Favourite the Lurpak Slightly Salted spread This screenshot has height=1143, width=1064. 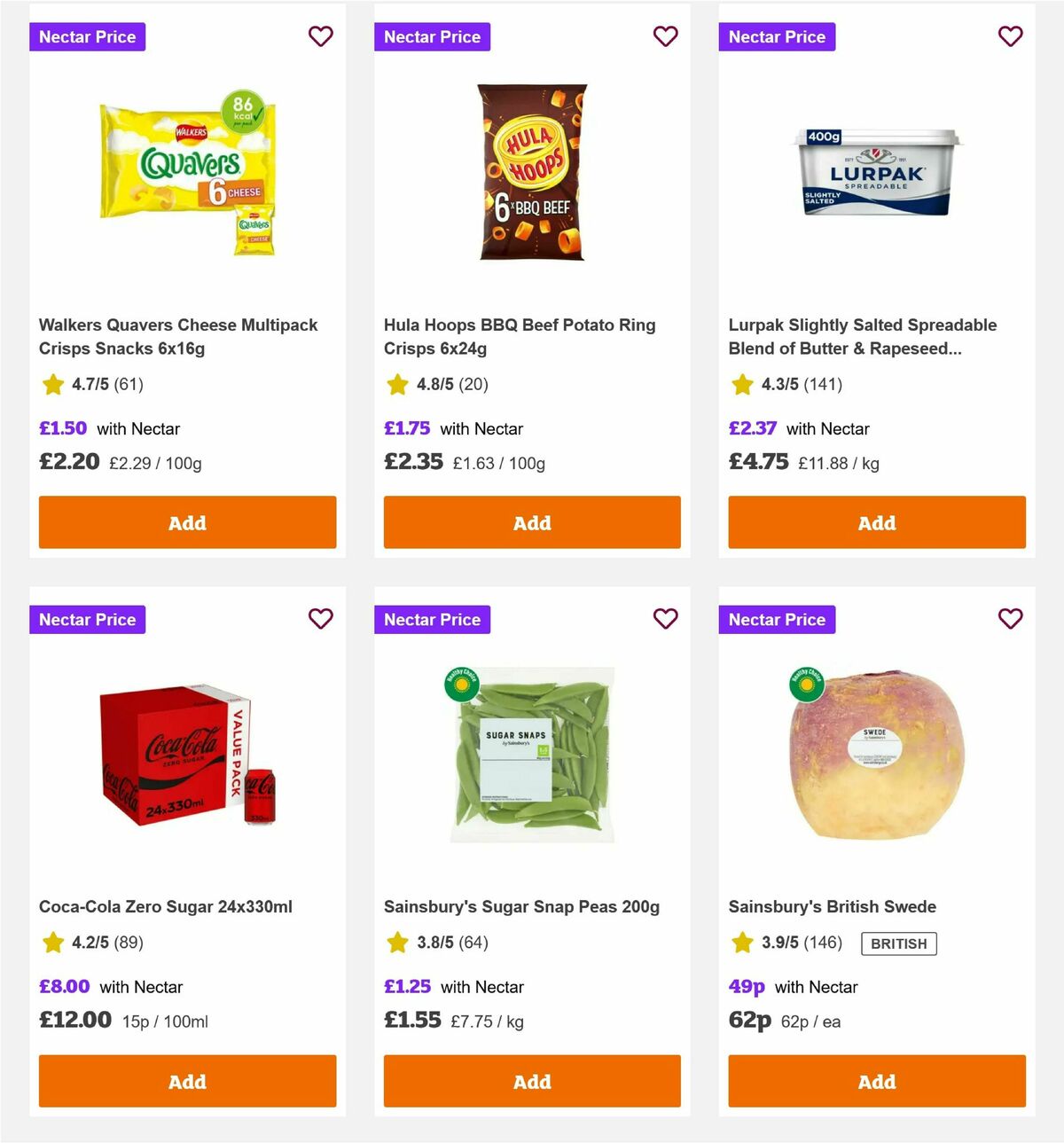point(1010,36)
